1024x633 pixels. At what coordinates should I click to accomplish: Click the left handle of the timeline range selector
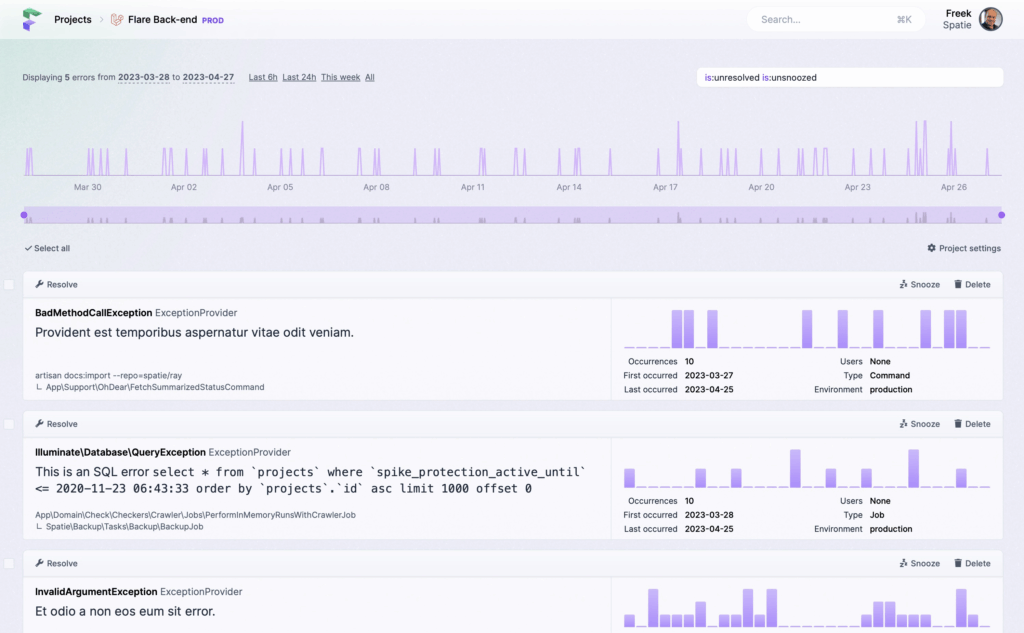tap(23, 213)
